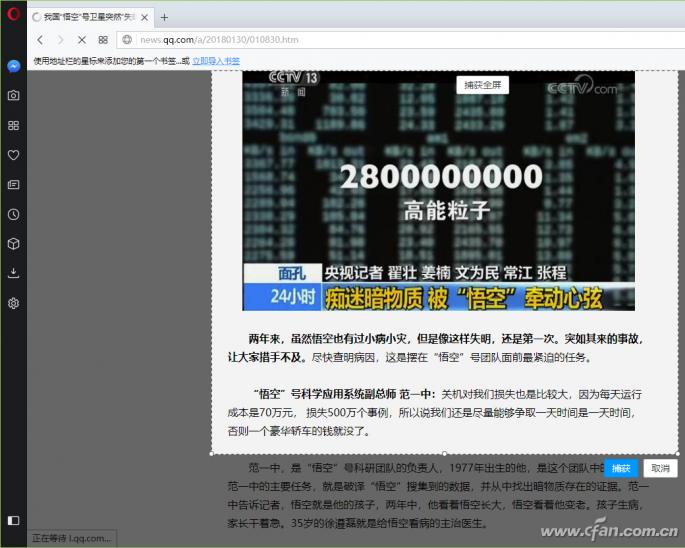Open Speed Dial from toolbar grid button
The image size is (685, 548).
(103, 40)
